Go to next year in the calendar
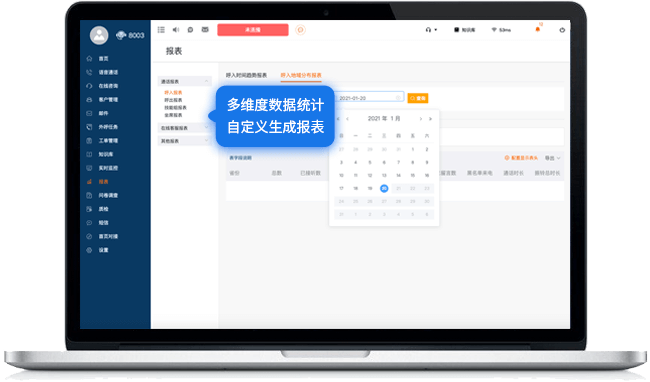This screenshot has width=650, height=382. click(430, 119)
